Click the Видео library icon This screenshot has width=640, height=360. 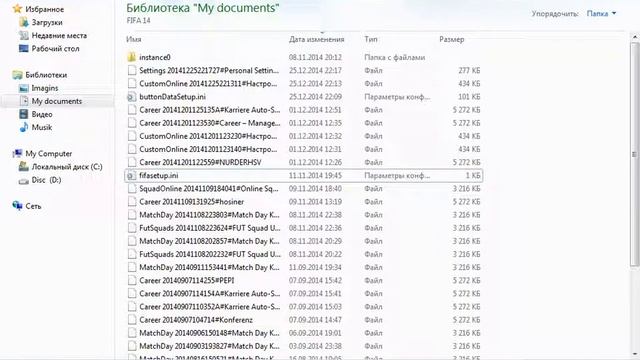(x=24, y=114)
